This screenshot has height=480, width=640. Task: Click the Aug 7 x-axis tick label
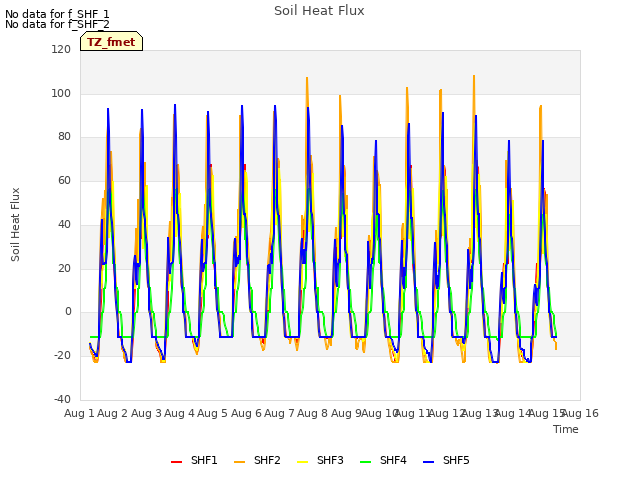[279, 413]
